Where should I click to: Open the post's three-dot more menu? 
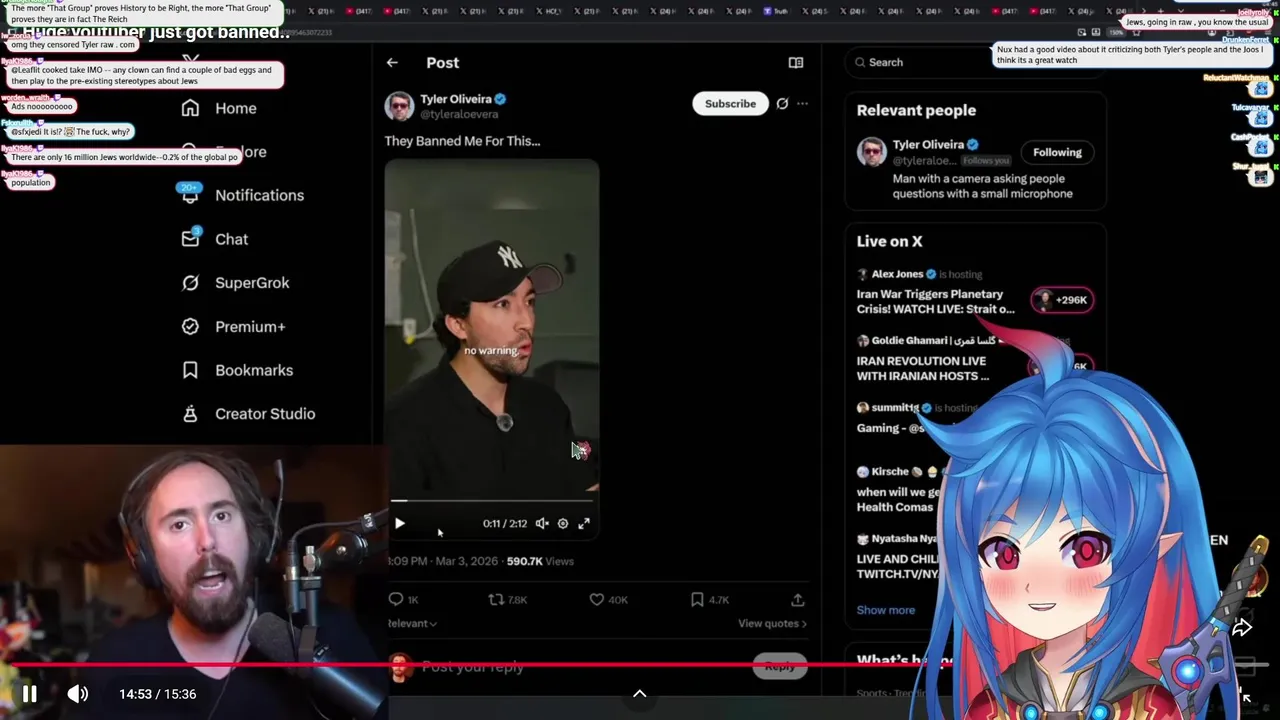tap(802, 104)
